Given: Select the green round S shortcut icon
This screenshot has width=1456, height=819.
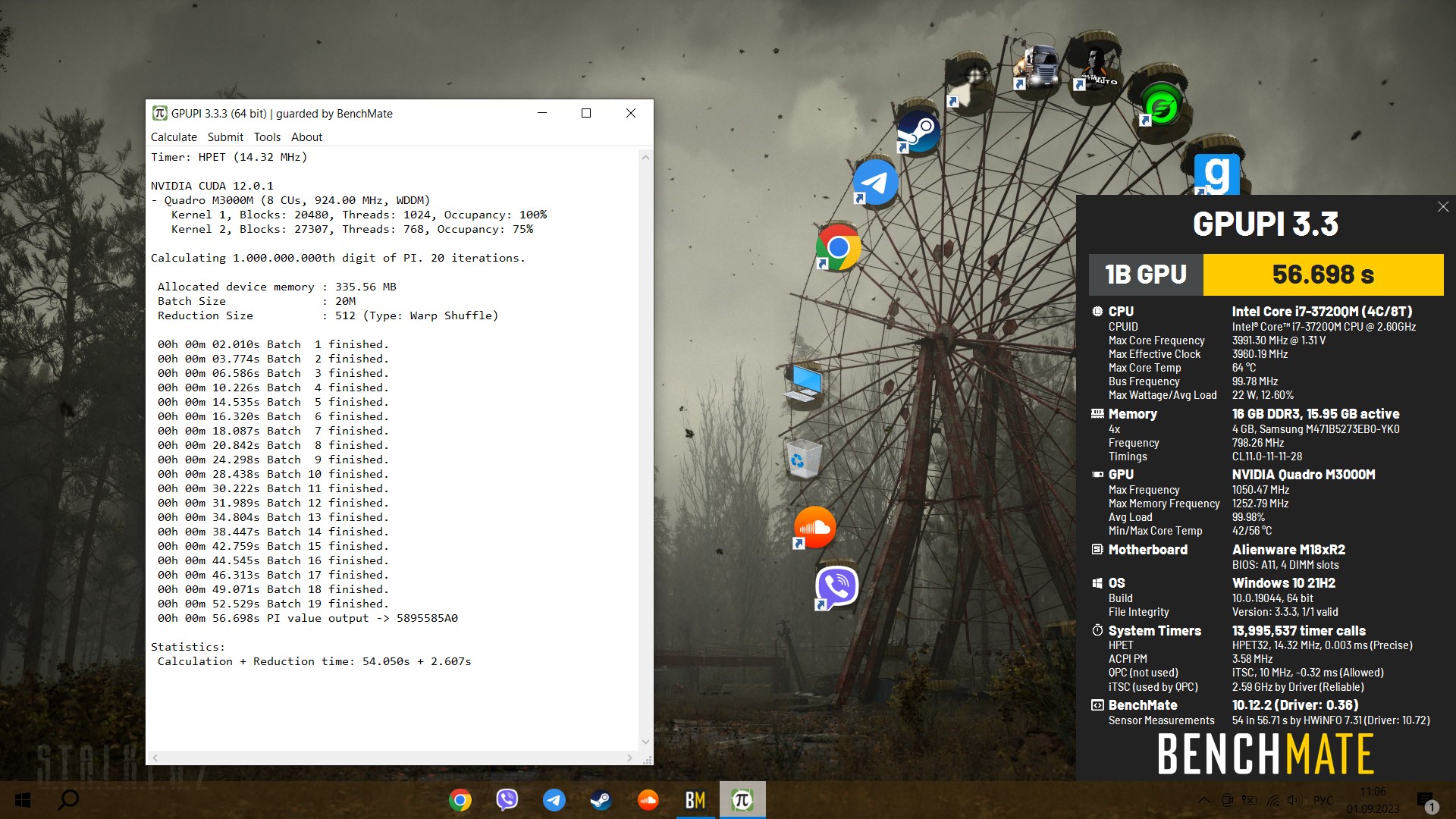Looking at the screenshot, I should coord(1160,105).
